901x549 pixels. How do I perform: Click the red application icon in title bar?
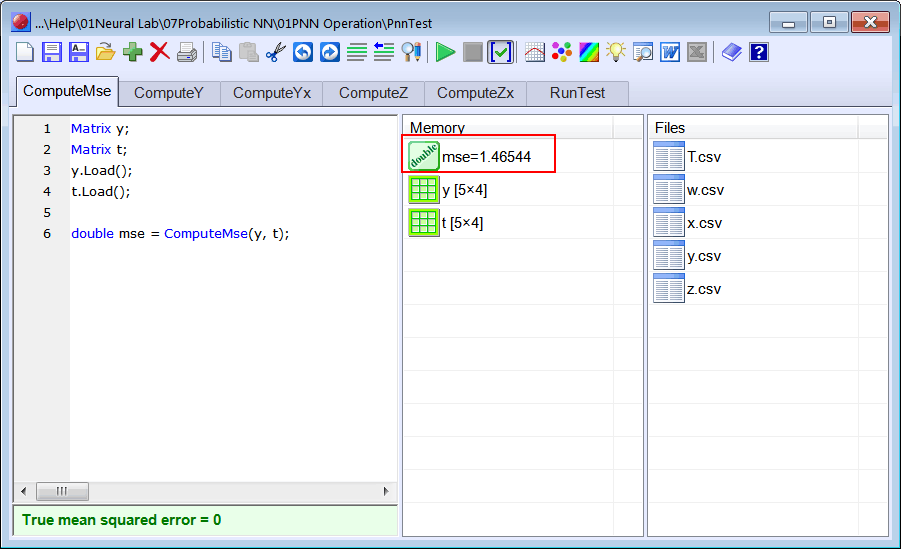[x=21, y=22]
